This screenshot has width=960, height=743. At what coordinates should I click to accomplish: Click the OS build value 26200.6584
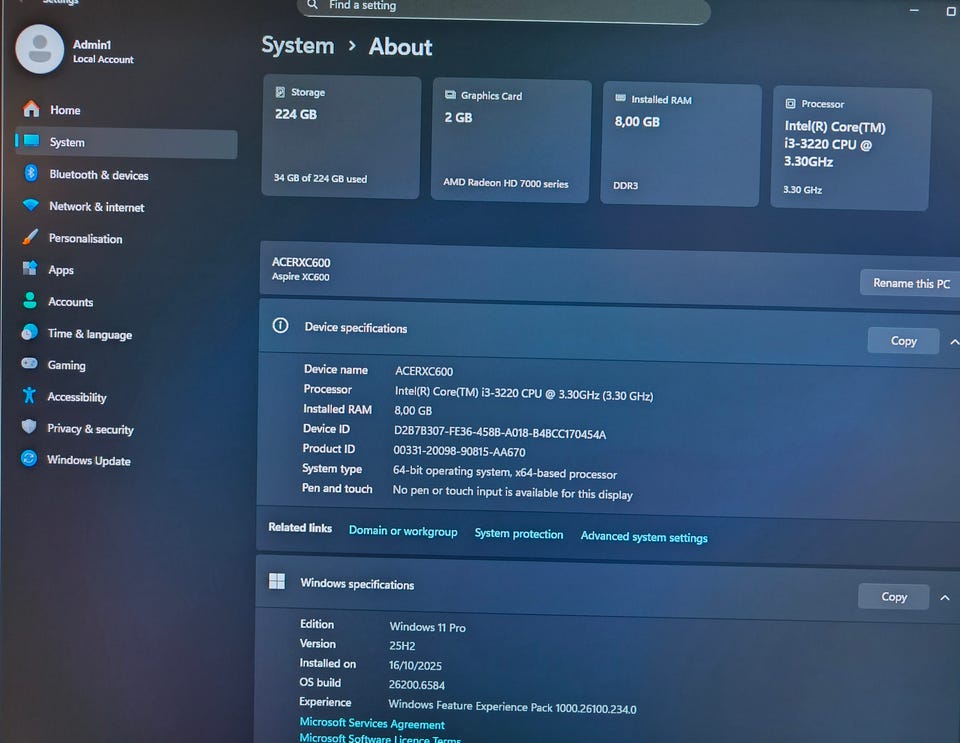tap(416, 685)
